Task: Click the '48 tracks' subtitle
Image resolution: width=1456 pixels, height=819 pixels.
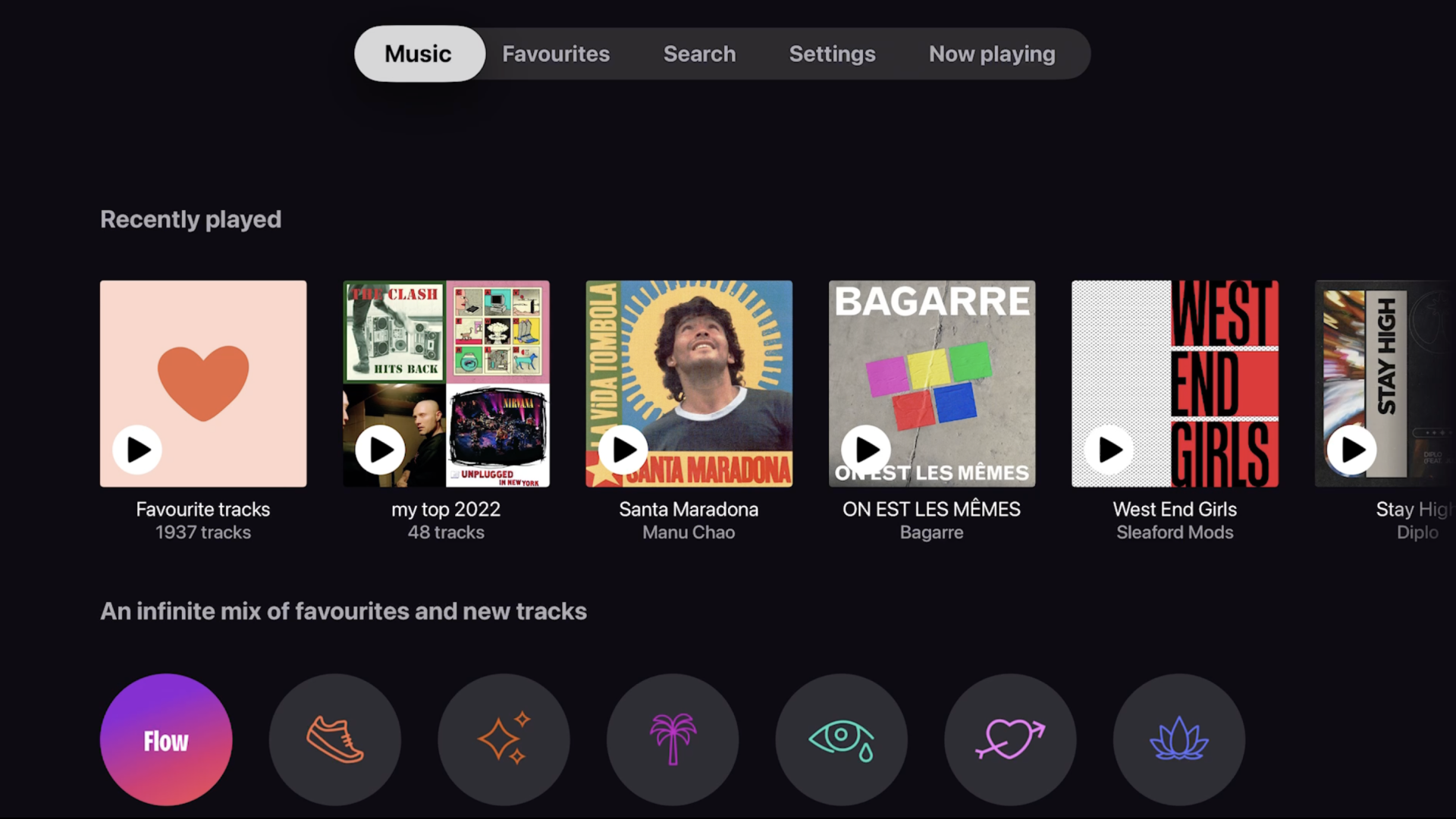Action: [446, 532]
